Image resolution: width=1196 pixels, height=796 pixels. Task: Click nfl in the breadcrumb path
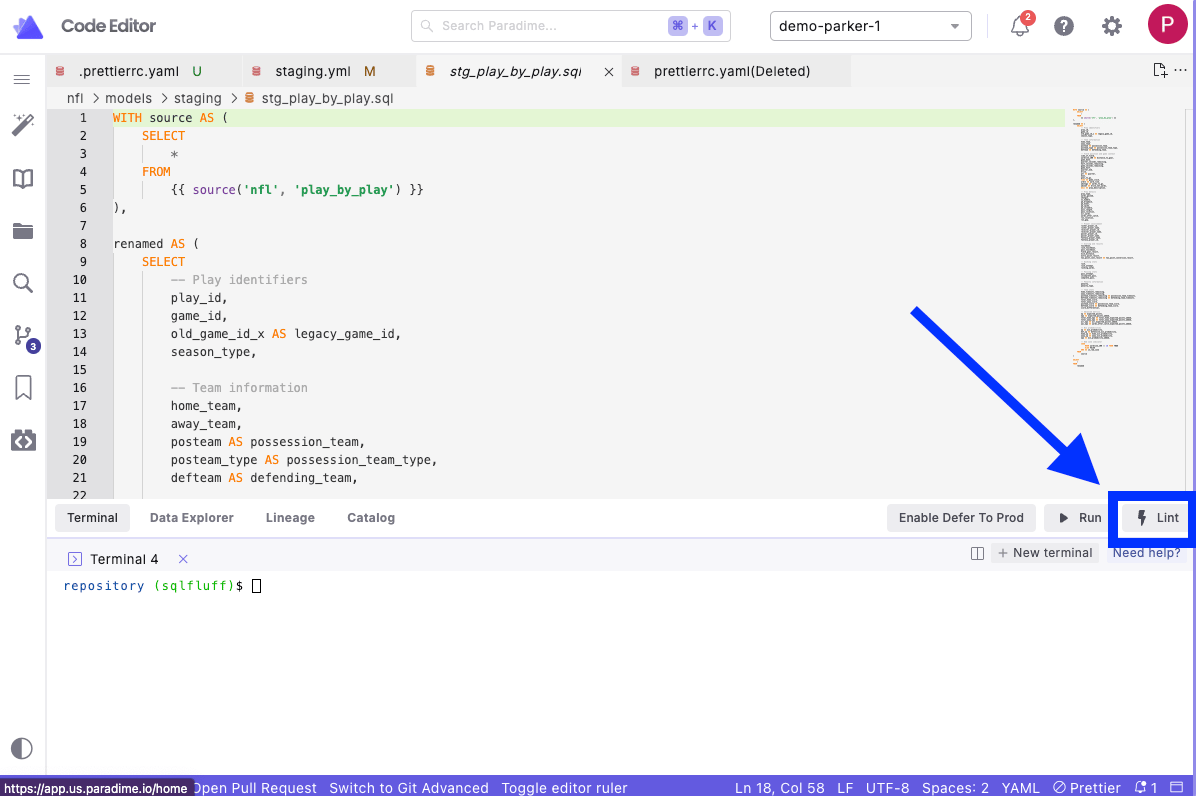pyautogui.click(x=75, y=98)
